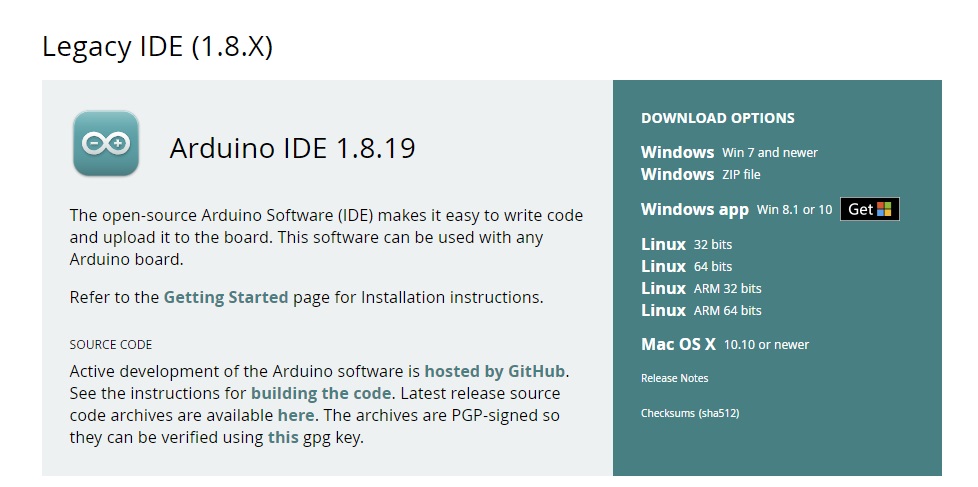The image size is (978, 487).
Task: Click the Arduino infinity logo icon
Action: 106,143
